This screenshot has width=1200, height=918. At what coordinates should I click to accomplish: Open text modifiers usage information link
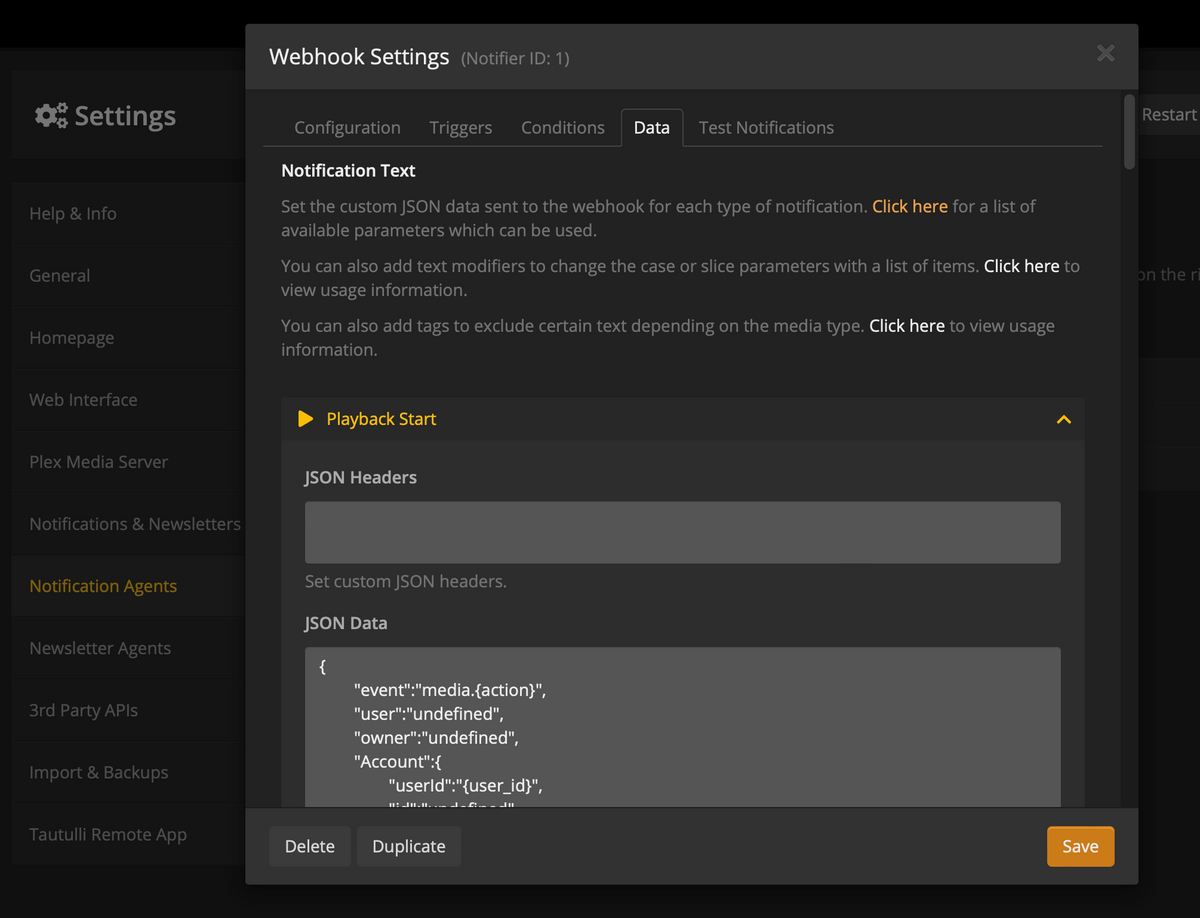click(1021, 266)
